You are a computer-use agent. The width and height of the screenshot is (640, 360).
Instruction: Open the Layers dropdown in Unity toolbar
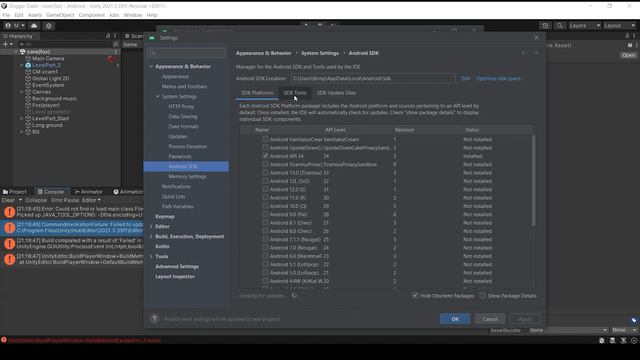click(x=584, y=25)
